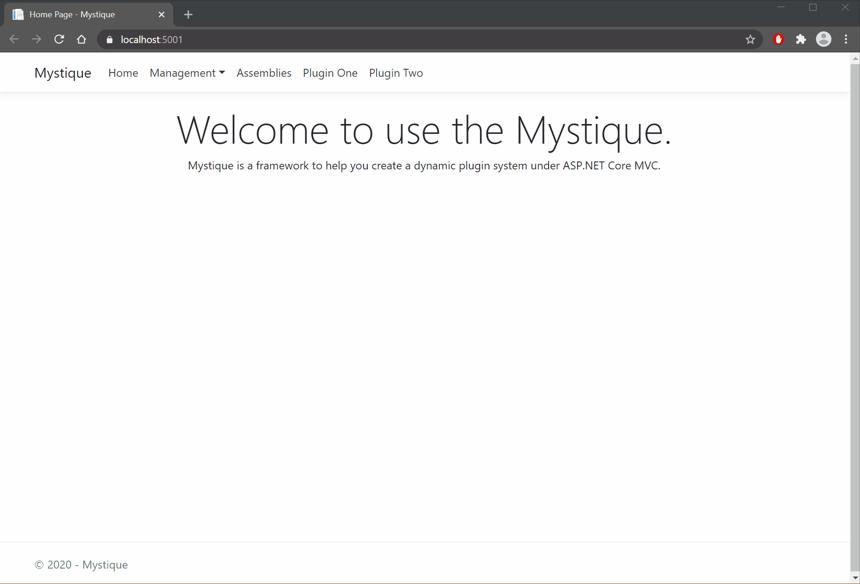Open a new tab with plus button
This screenshot has height=584, width=860.
188,14
